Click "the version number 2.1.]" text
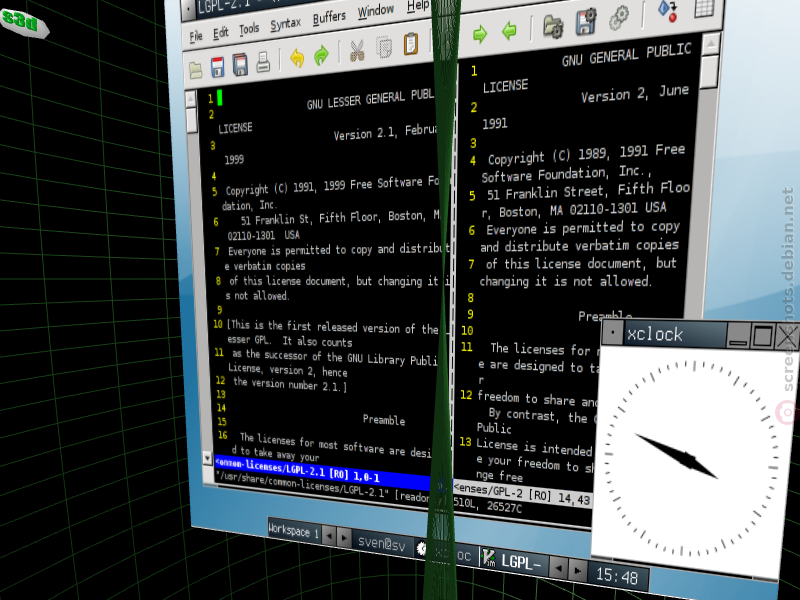Screen dimensions: 800x600 point(290,384)
